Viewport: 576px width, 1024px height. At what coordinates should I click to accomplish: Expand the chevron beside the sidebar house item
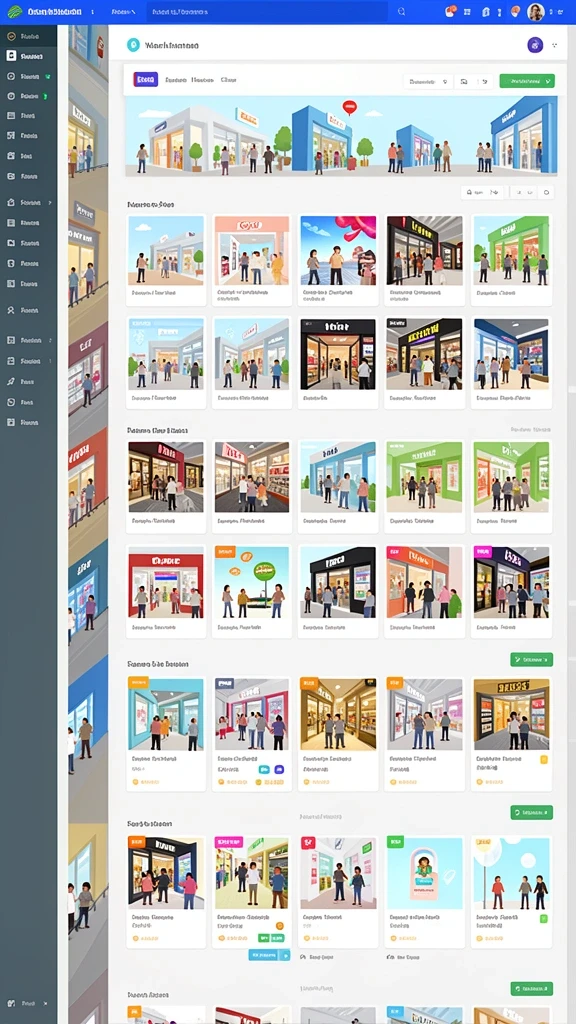pyautogui.click(x=50, y=202)
